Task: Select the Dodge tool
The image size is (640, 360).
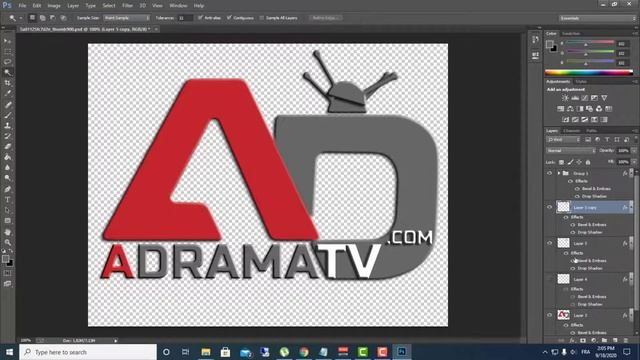Action: (7, 178)
